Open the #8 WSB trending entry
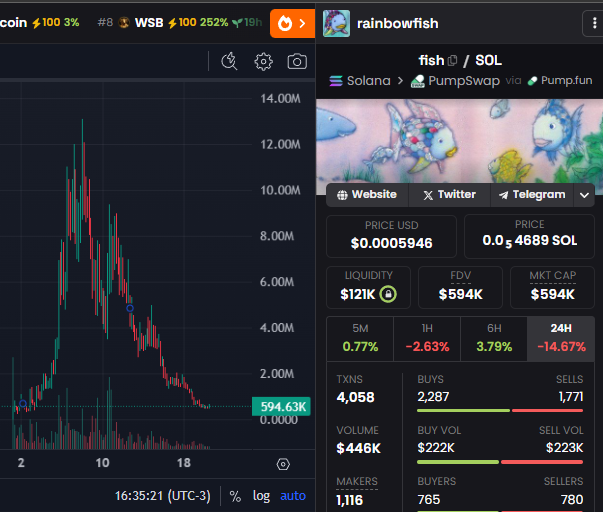The width and height of the screenshot is (603, 512). tap(180, 23)
